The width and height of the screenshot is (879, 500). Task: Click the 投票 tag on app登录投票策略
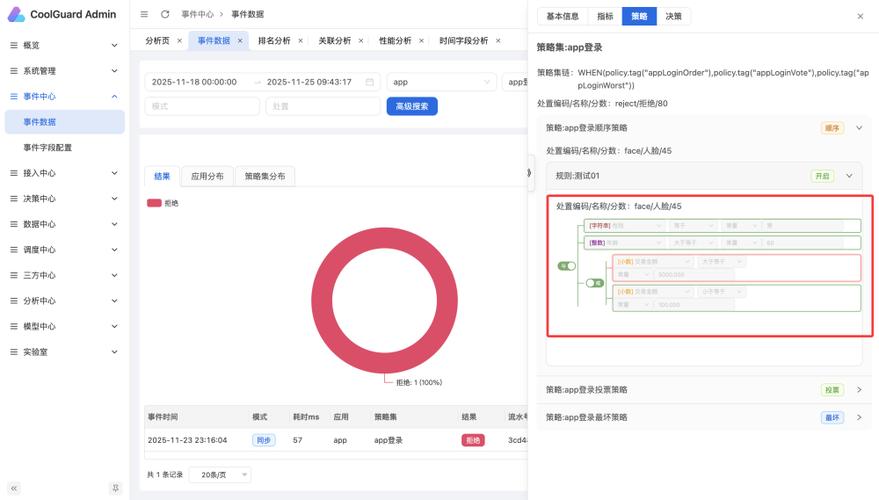[x=832, y=390]
